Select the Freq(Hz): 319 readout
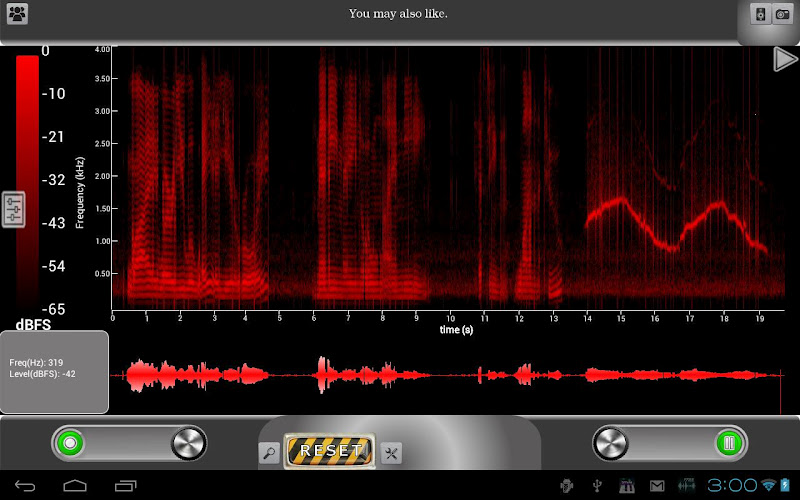The image size is (800, 500). coord(36,363)
